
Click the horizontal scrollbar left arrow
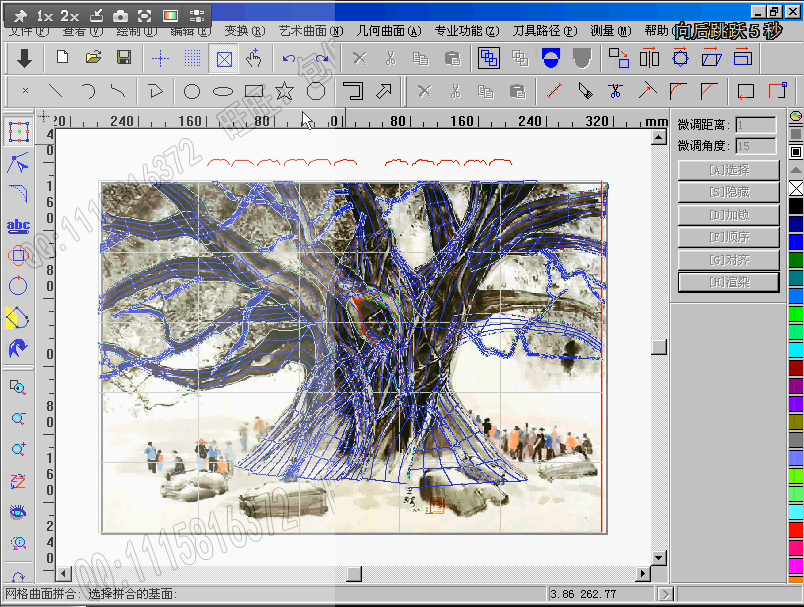pyautogui.click(x=64, y=574)
